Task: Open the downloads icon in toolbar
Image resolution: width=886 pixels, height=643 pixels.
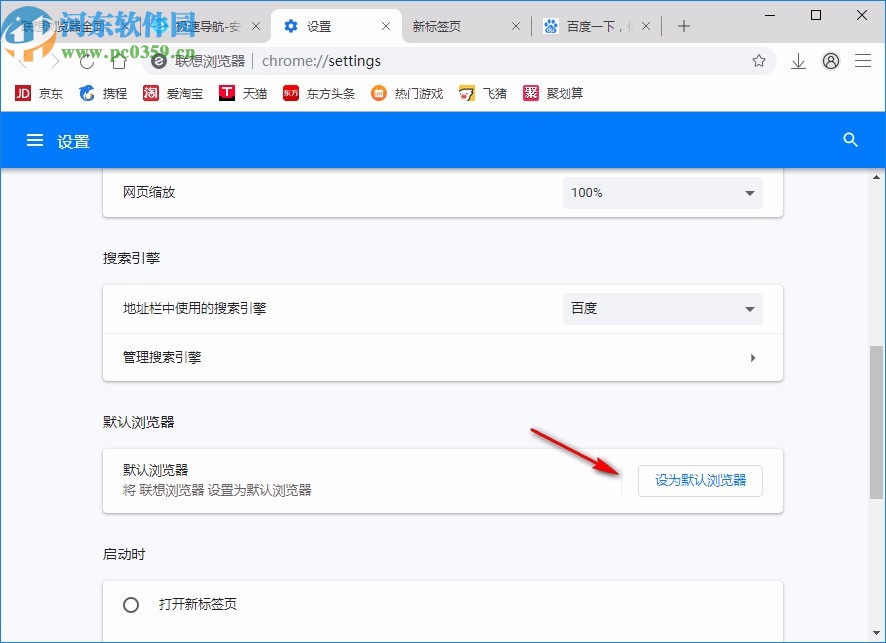Action: (x=798, y=61)
